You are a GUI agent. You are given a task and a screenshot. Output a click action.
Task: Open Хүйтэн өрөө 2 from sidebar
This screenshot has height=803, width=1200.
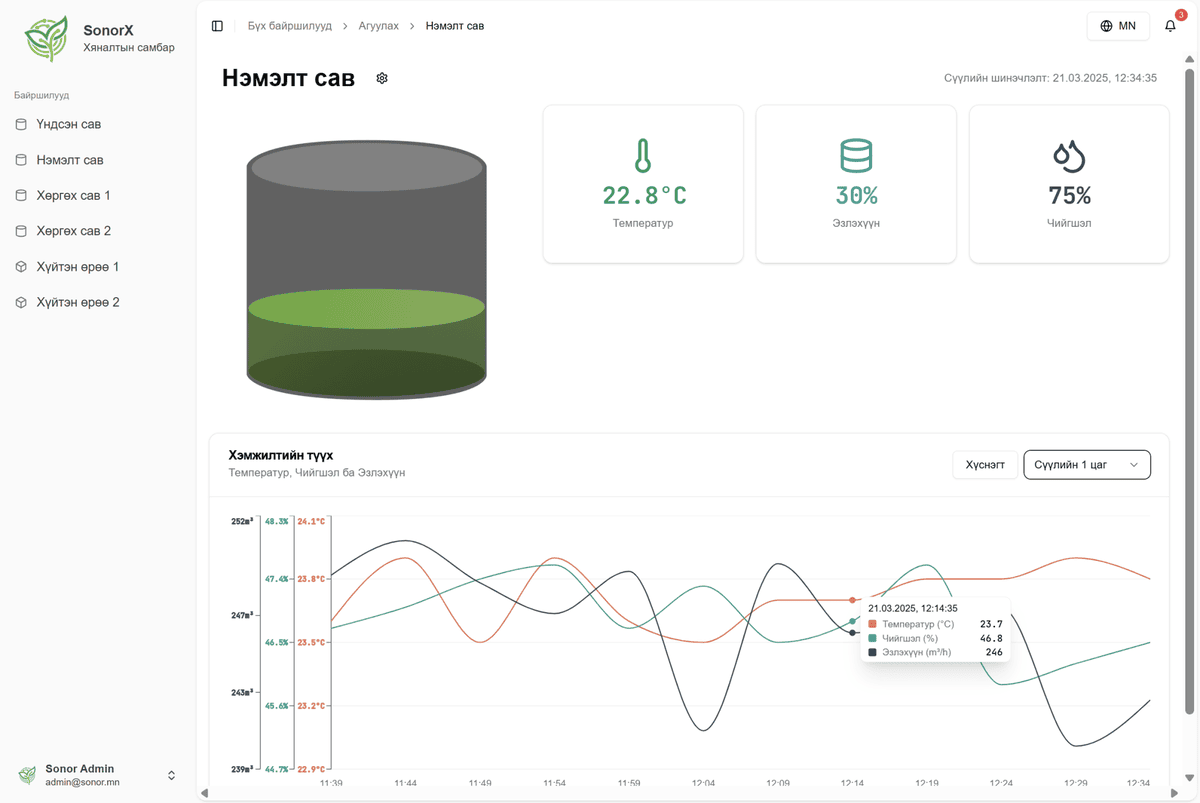77,302
